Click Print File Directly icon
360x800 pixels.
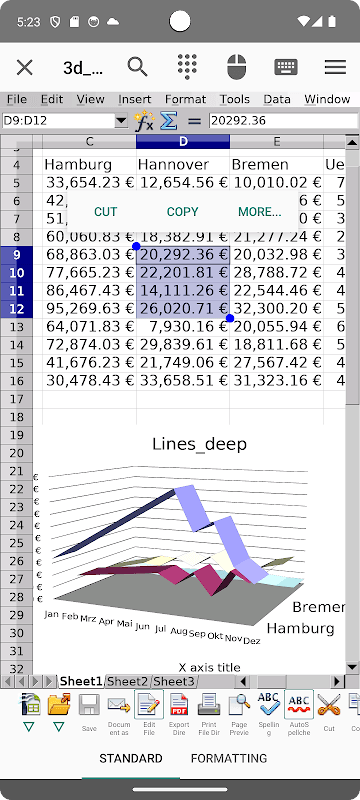click(x=209, y=704)
